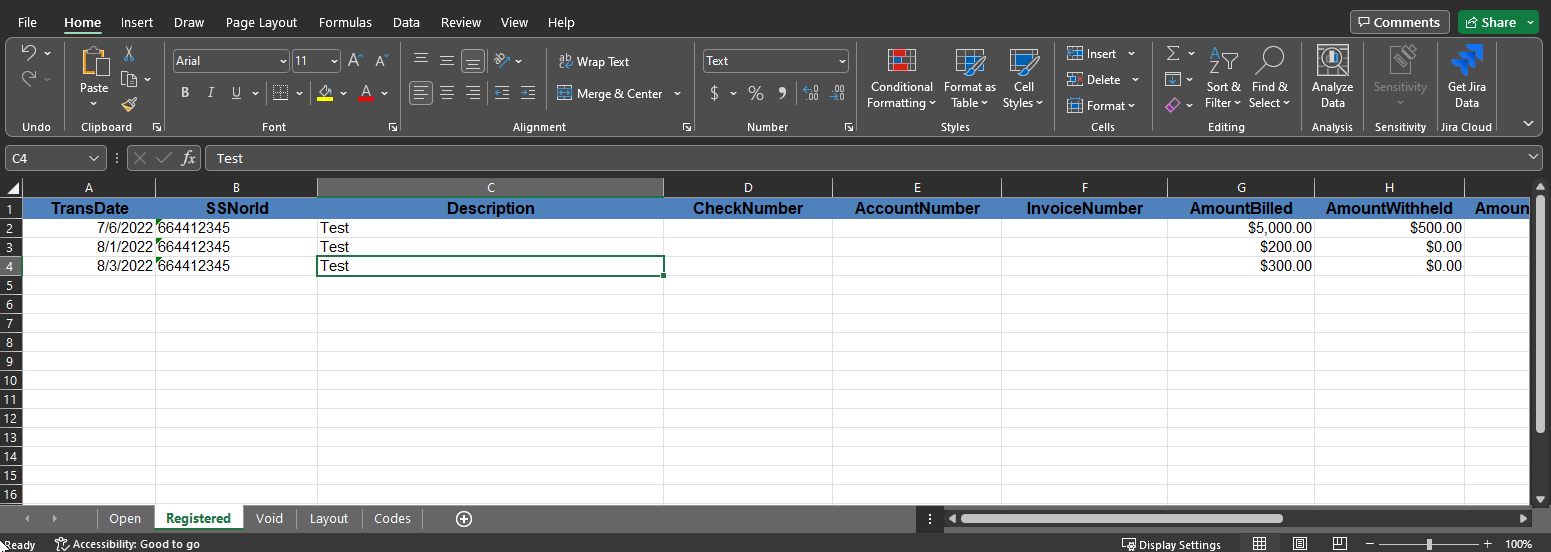This screenshot has height=552, width=1551.
Task: Open Sort & Filter menu
Action: 1223,78
